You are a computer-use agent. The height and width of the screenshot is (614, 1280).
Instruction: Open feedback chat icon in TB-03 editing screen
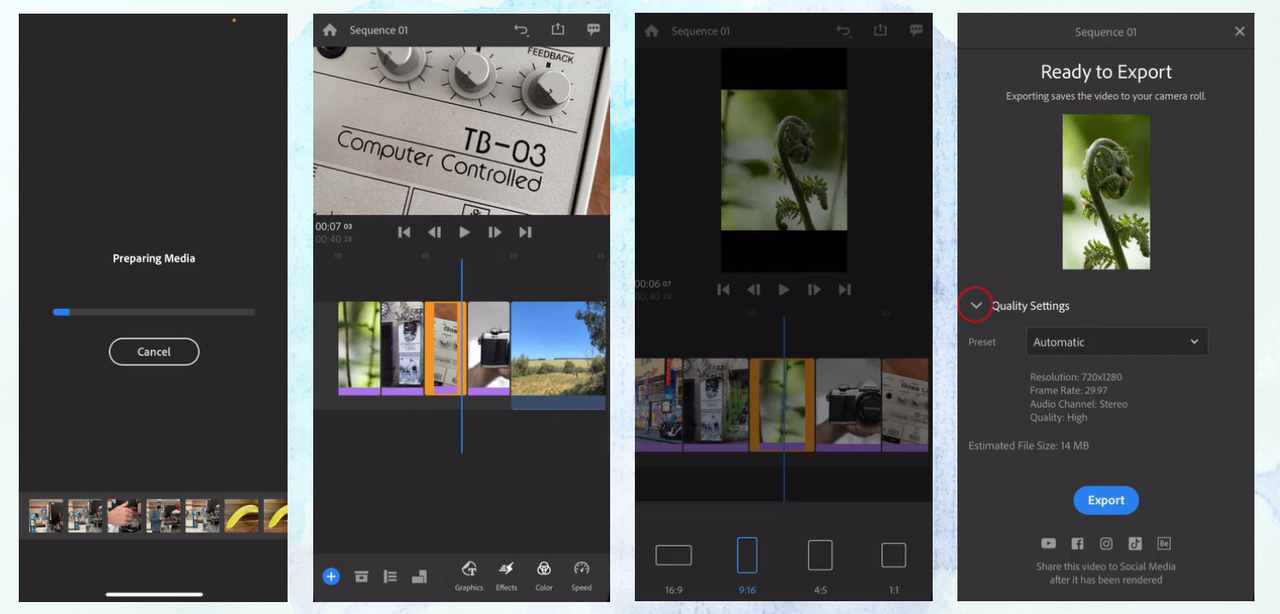click(593, 30)
